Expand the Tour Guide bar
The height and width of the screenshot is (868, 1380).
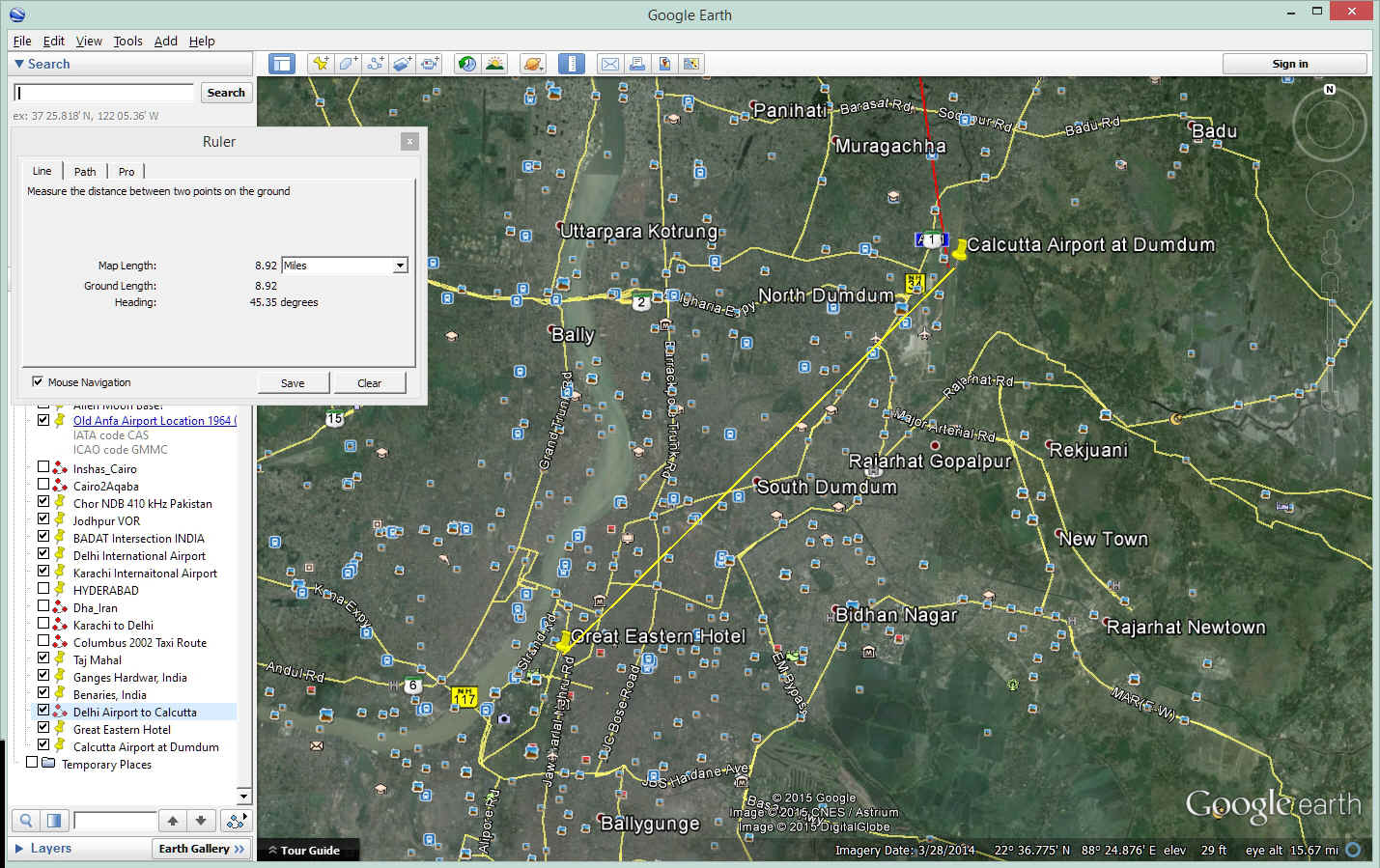tap(308, 851)
